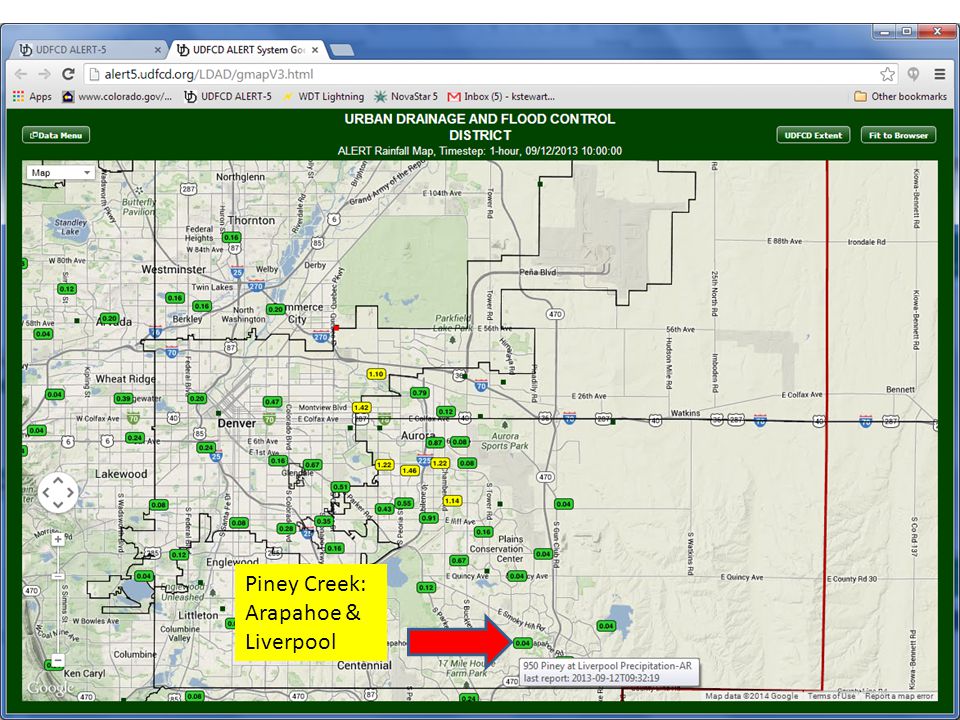Open the Map type dropdown
This screenshot has width=960, height=720.
[60, 173]
